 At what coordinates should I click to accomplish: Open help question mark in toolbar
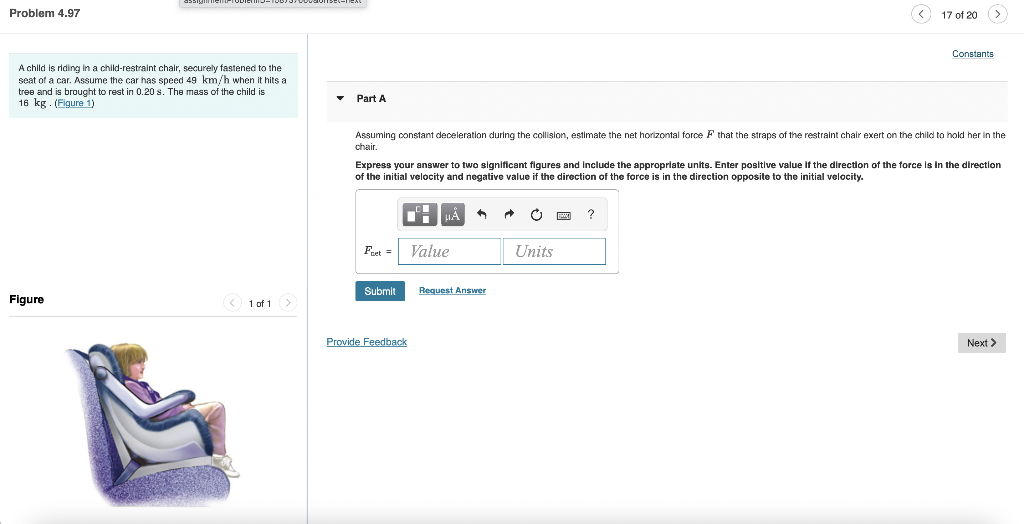pos(591,214)
